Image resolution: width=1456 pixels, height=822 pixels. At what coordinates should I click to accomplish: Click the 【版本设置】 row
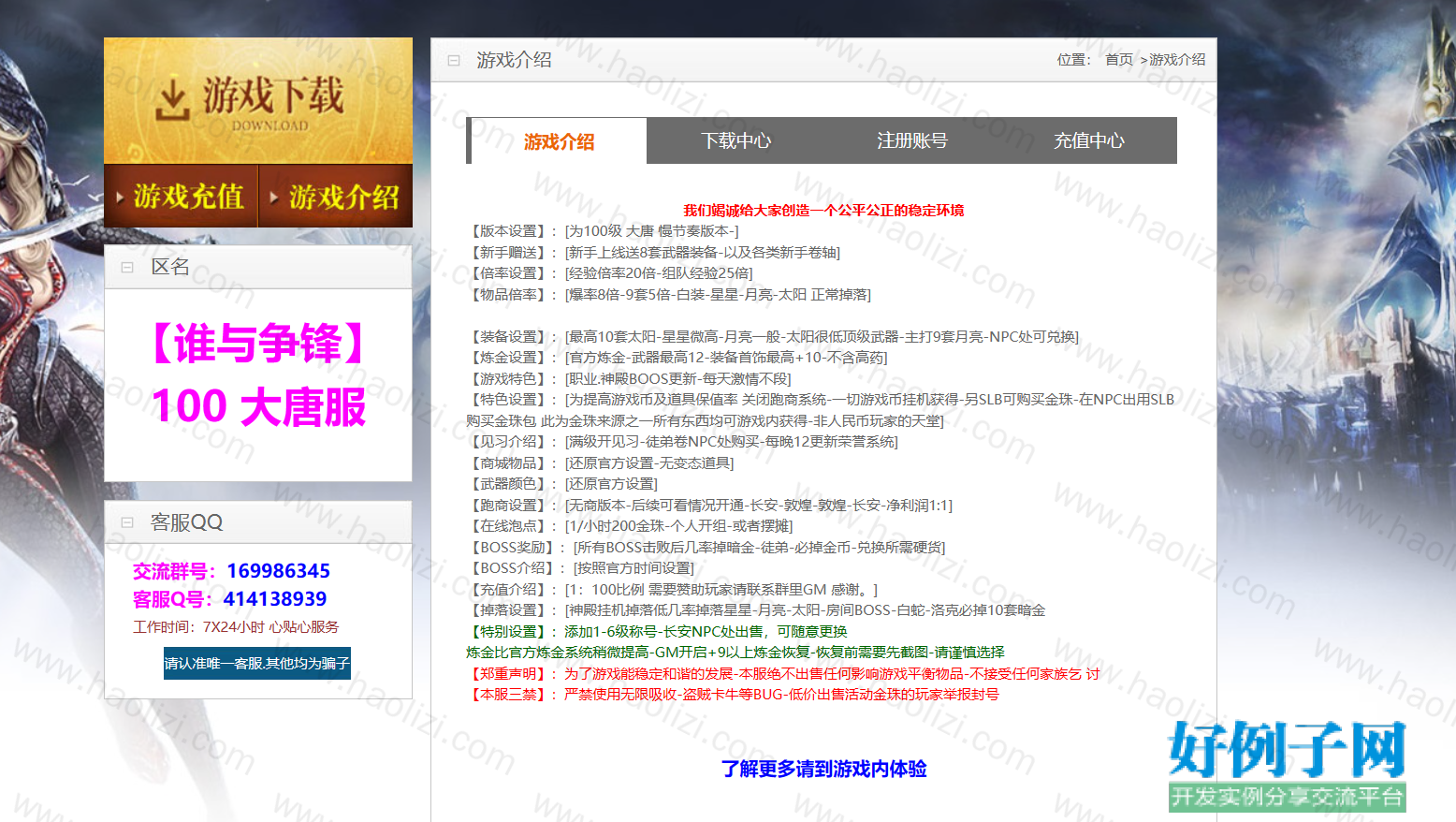click(603, 231)
